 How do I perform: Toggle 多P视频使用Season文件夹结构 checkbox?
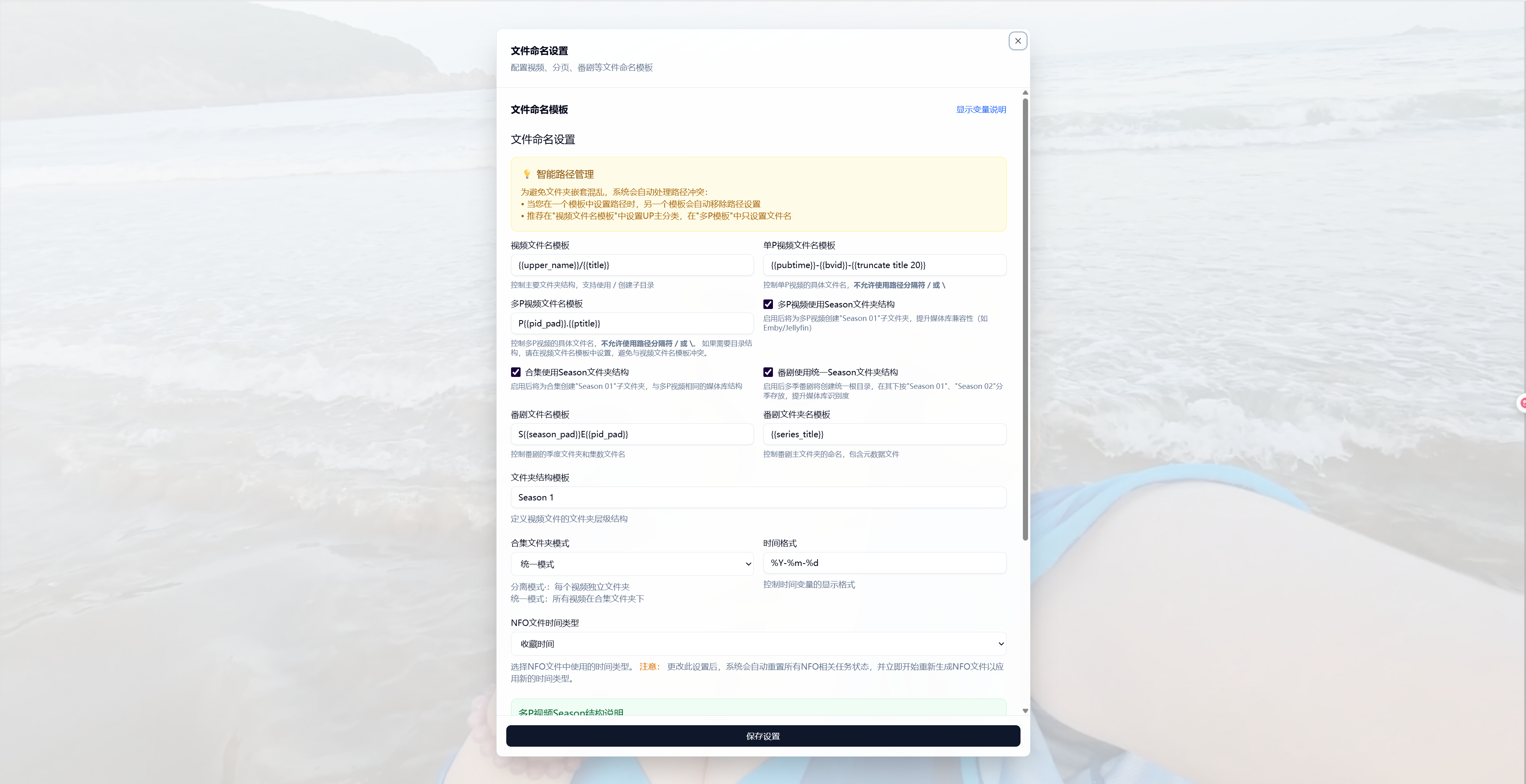[x=768, y=304]
